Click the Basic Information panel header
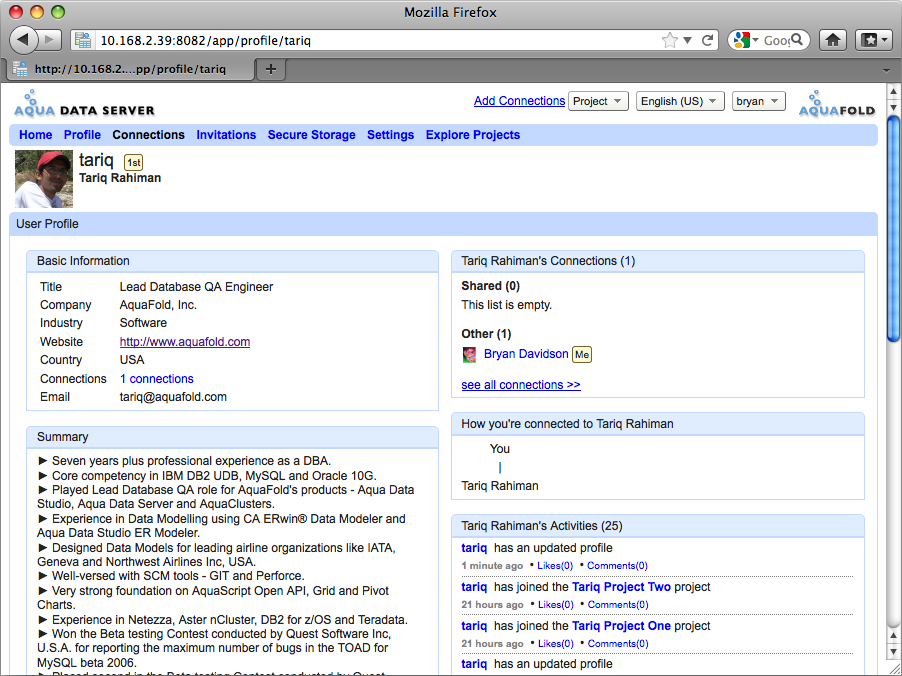Image resolution: width=902 pixels, height=676 pixels. [x=232, y=261]
